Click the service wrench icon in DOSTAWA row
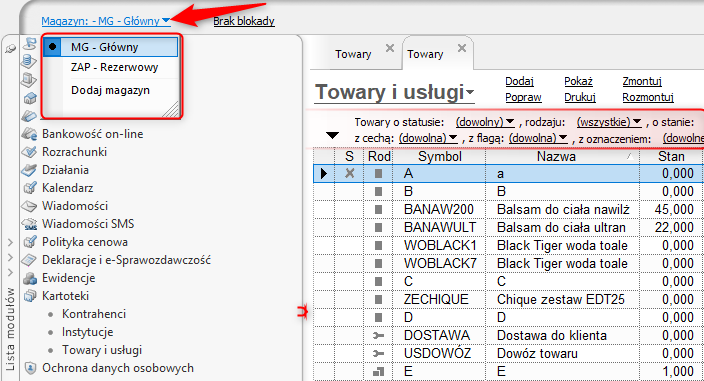This screenshot has width=704, height=381. [x=378, y=335]
